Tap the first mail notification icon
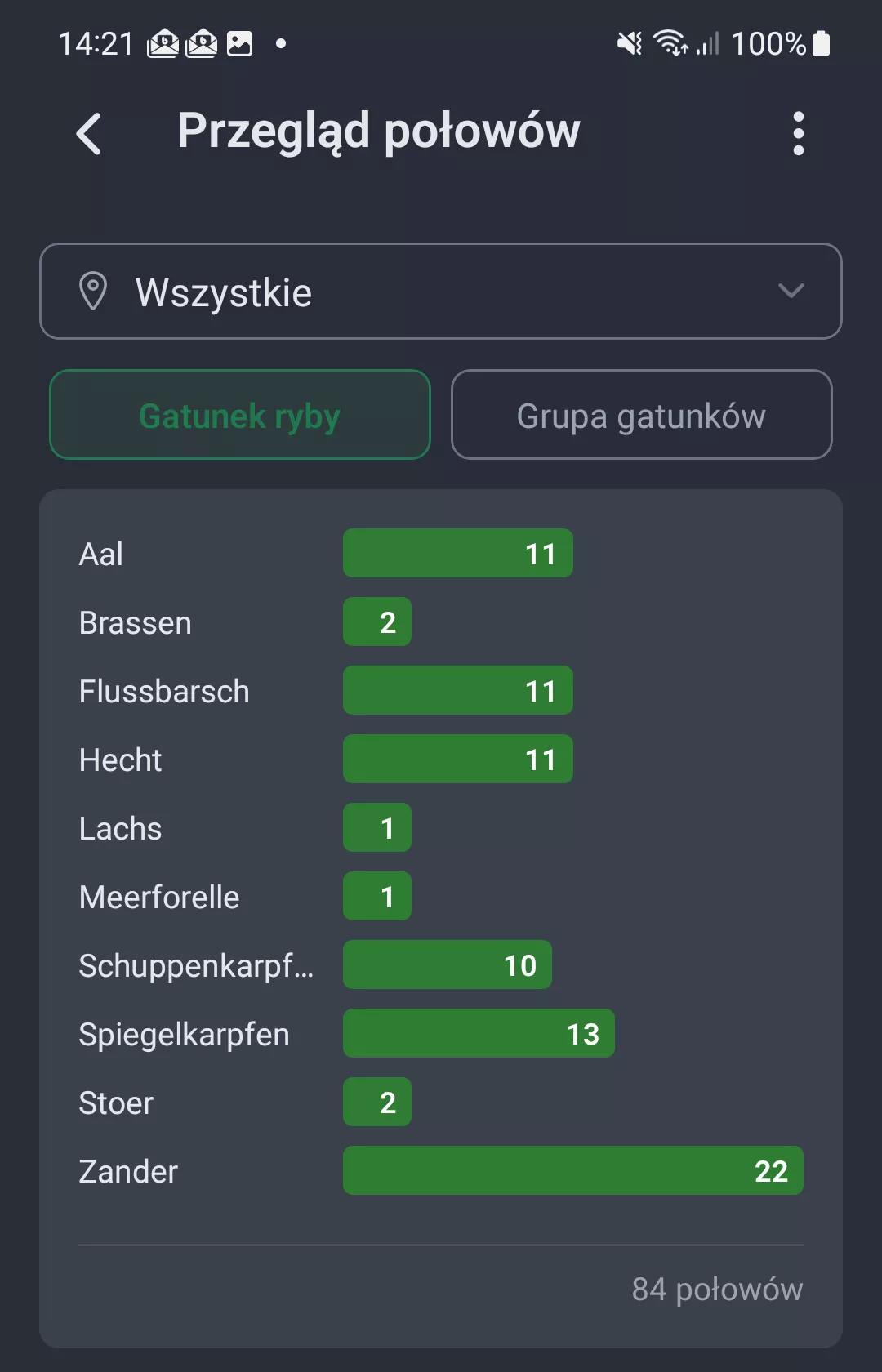 (163, 43)
